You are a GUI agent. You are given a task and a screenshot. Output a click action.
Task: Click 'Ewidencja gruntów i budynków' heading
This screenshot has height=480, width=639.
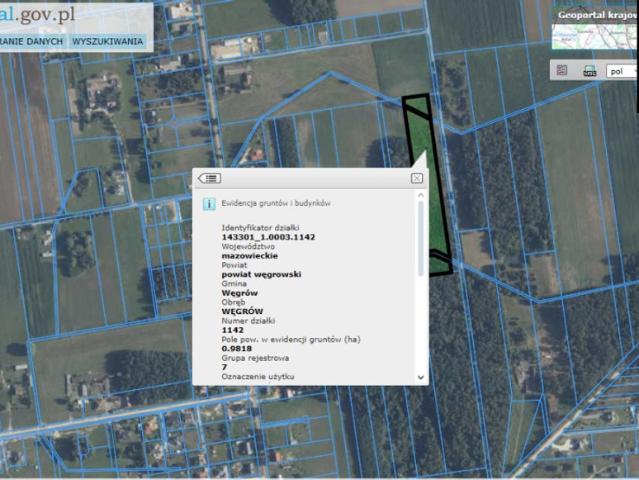[x=276, y=203]
